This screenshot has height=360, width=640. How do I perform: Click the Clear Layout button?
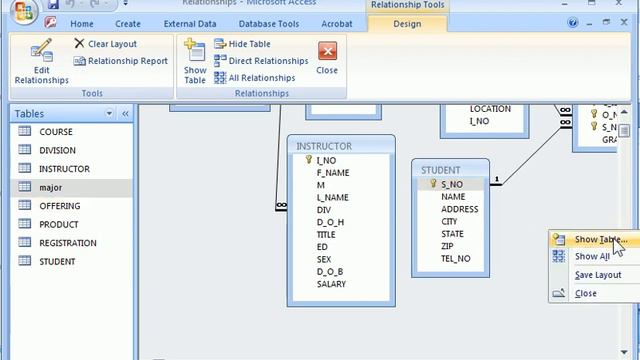[105, 44]
